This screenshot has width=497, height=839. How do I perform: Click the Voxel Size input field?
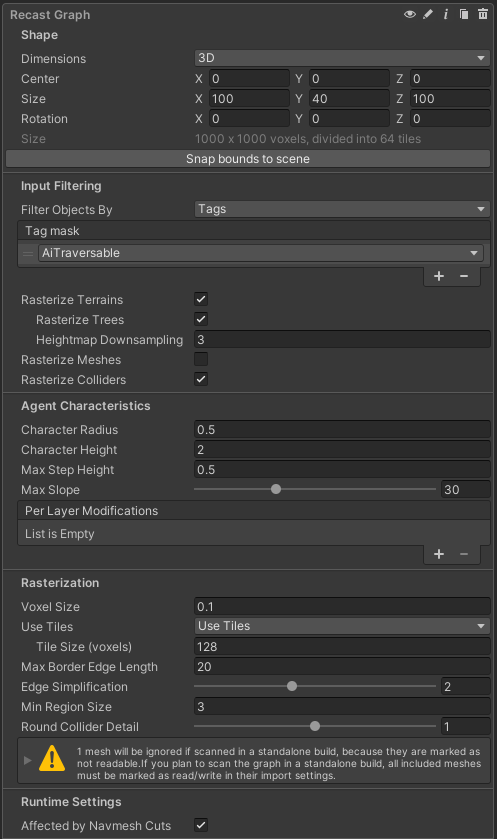pos(342,606)
